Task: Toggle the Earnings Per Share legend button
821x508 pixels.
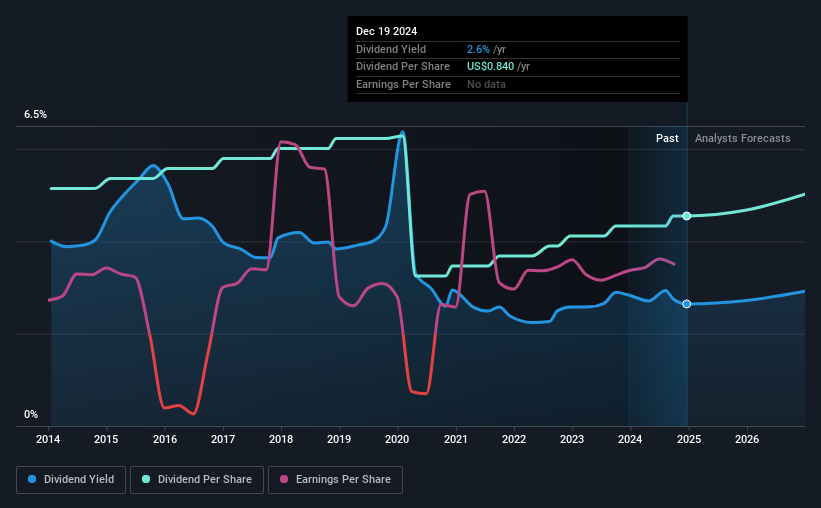Action: pos(335,479)
